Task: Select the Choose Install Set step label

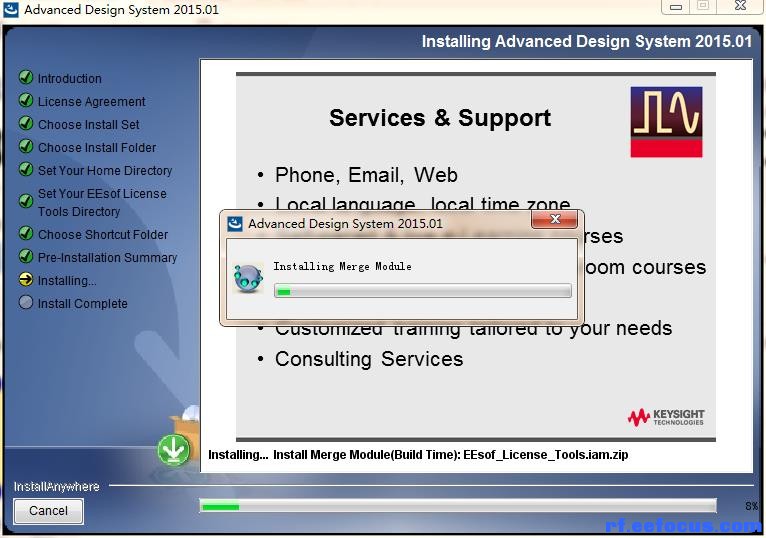Action: tap(89, 125)
